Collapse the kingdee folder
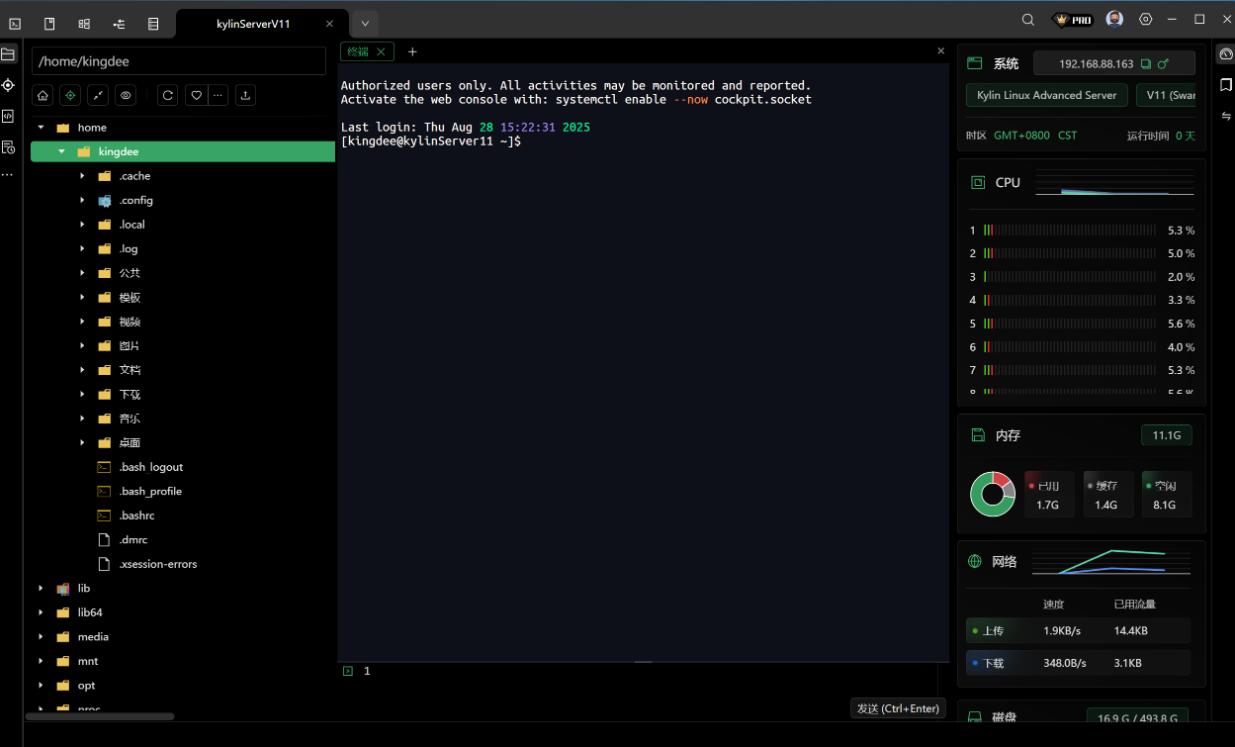The height and width of the screenshot is (747, 1235). 62,152
